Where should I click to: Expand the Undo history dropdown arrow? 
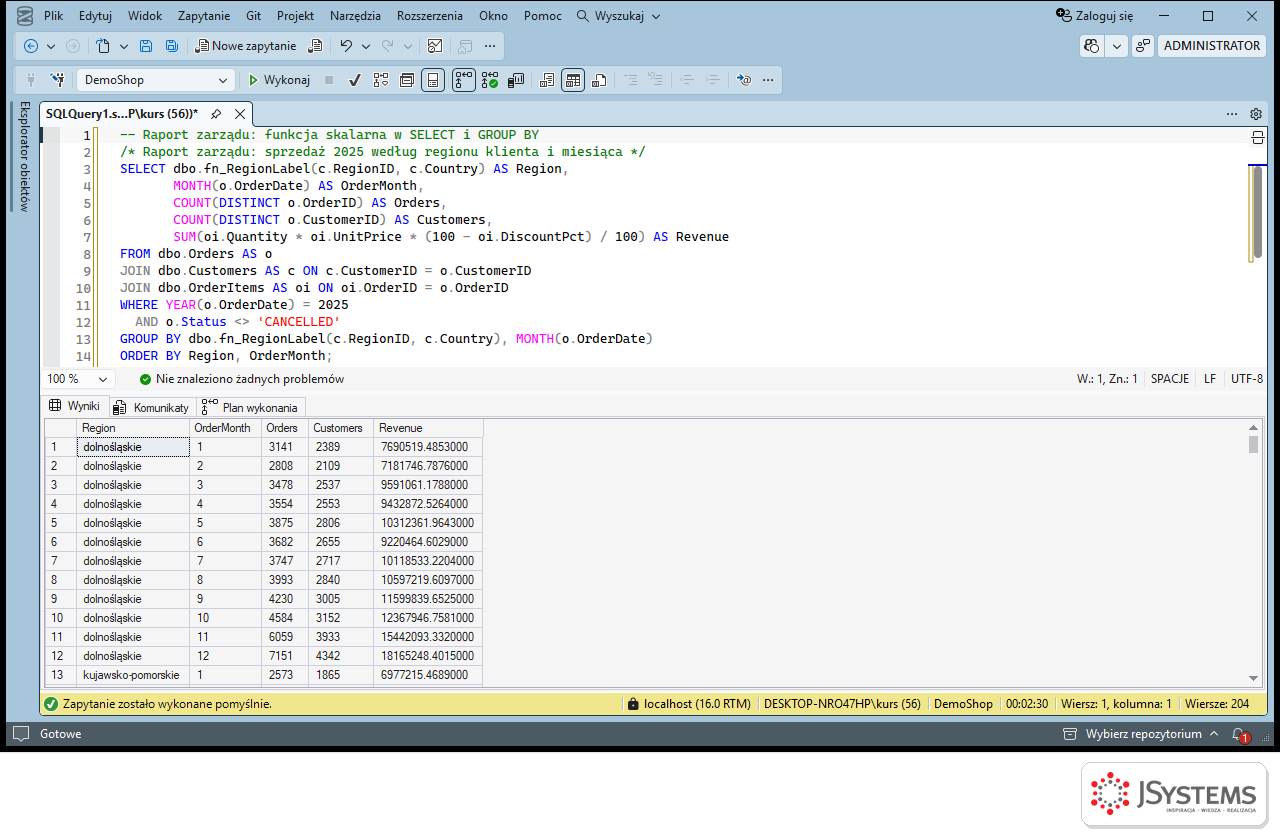(366, 46)
